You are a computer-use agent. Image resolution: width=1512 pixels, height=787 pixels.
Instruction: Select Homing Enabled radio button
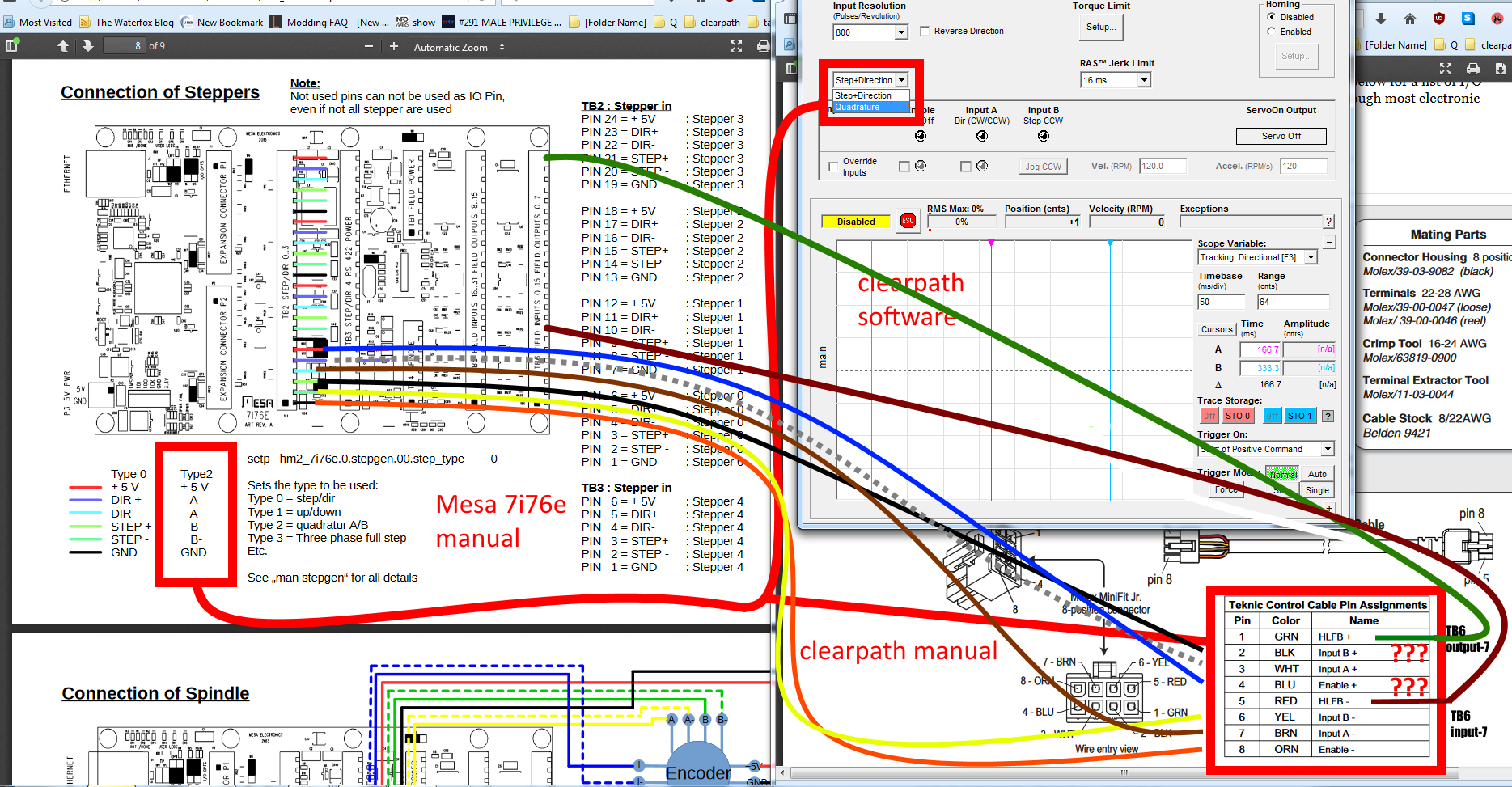pos(1272,32)
